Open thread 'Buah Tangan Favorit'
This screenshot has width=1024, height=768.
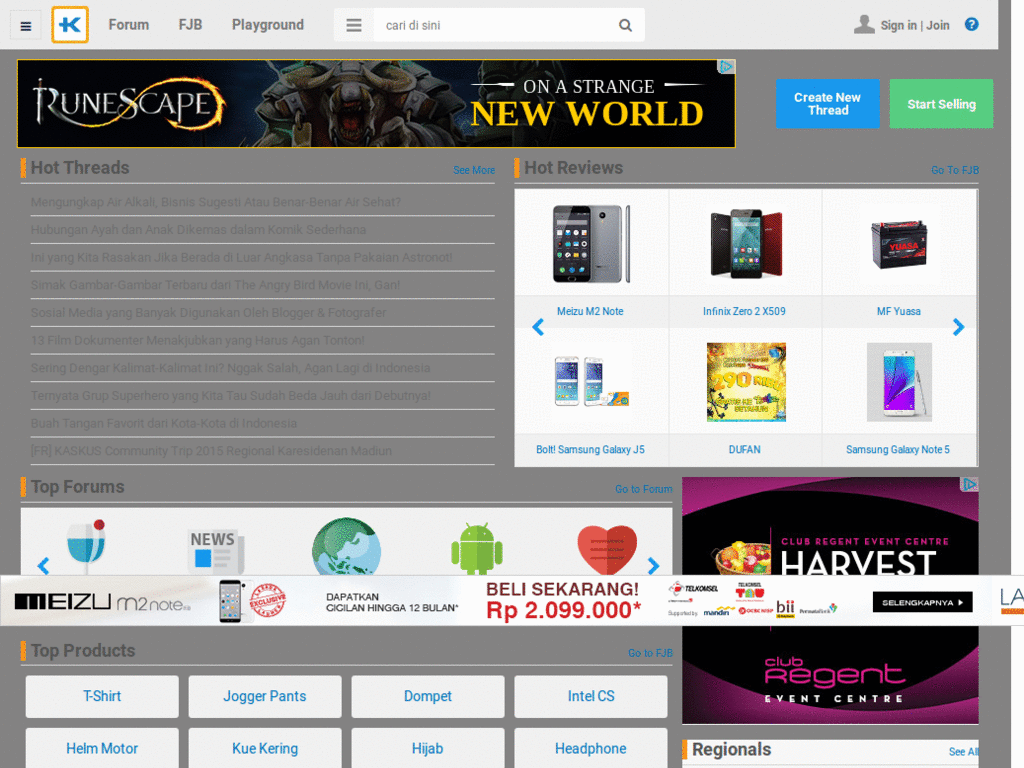[x=163, y=423]
